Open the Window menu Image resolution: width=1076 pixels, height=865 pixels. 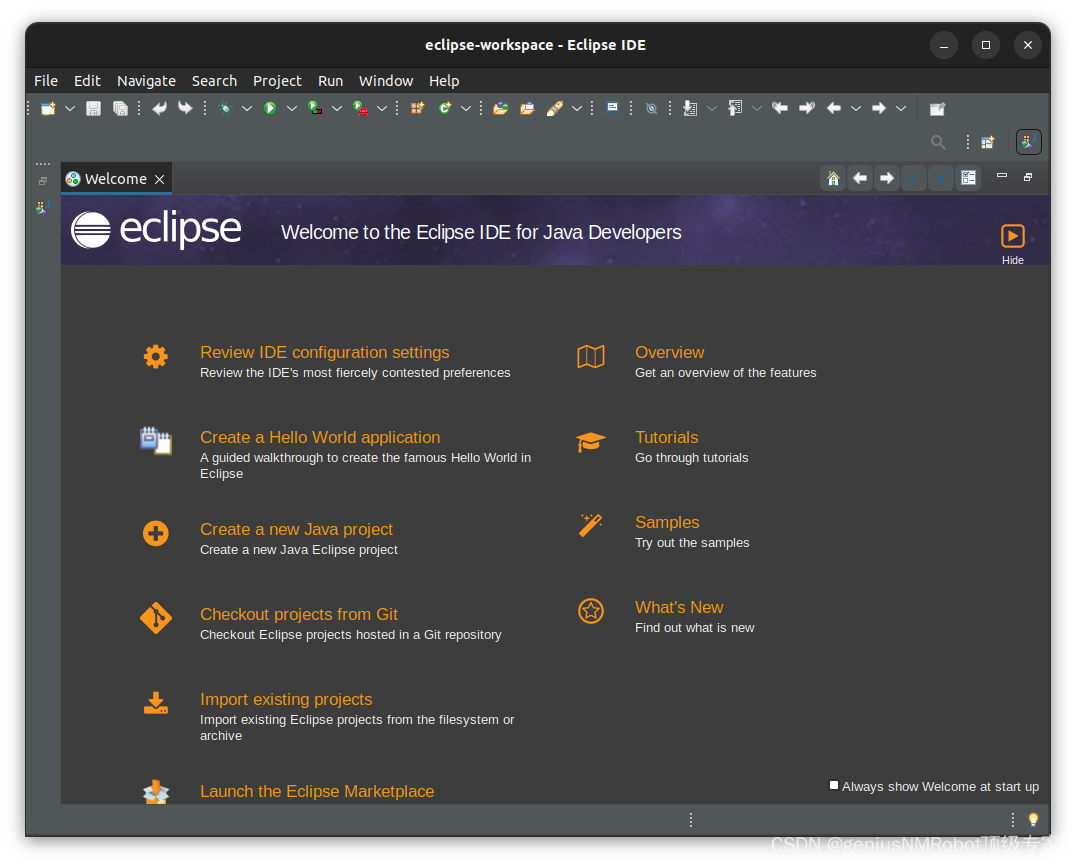click(385, 80)
